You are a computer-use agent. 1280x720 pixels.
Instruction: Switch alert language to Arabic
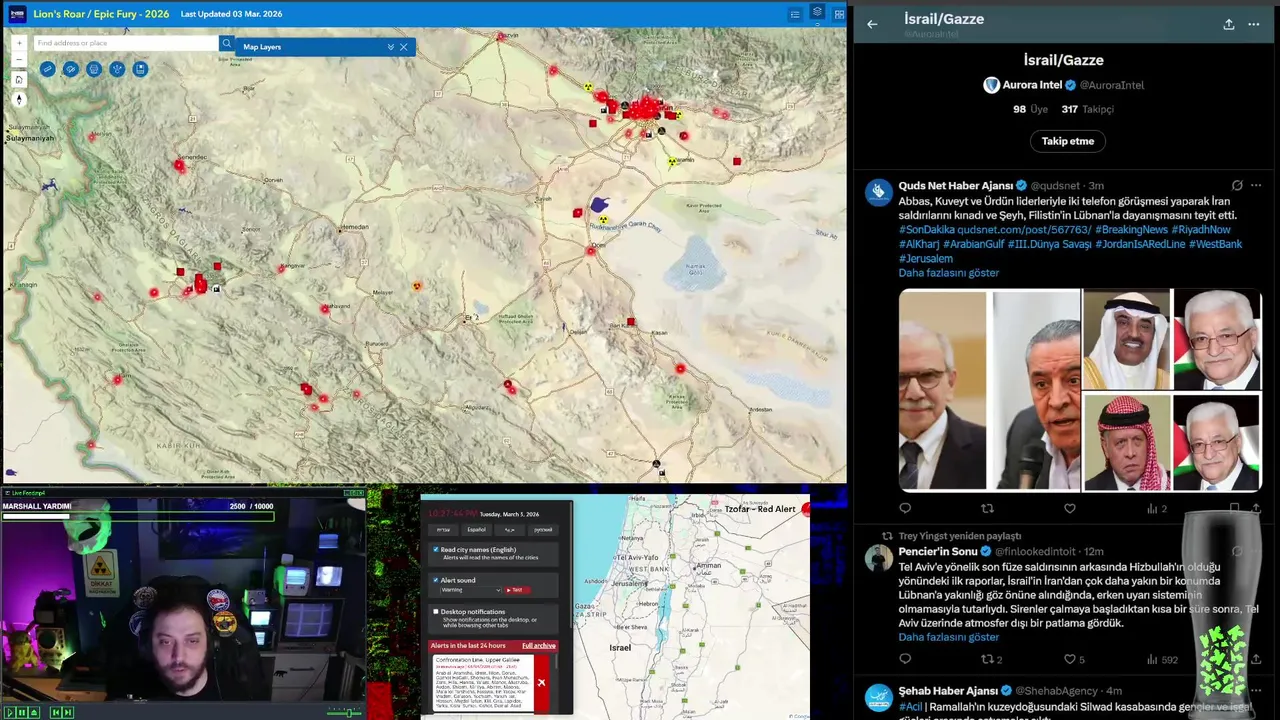(x=509, y=530)
